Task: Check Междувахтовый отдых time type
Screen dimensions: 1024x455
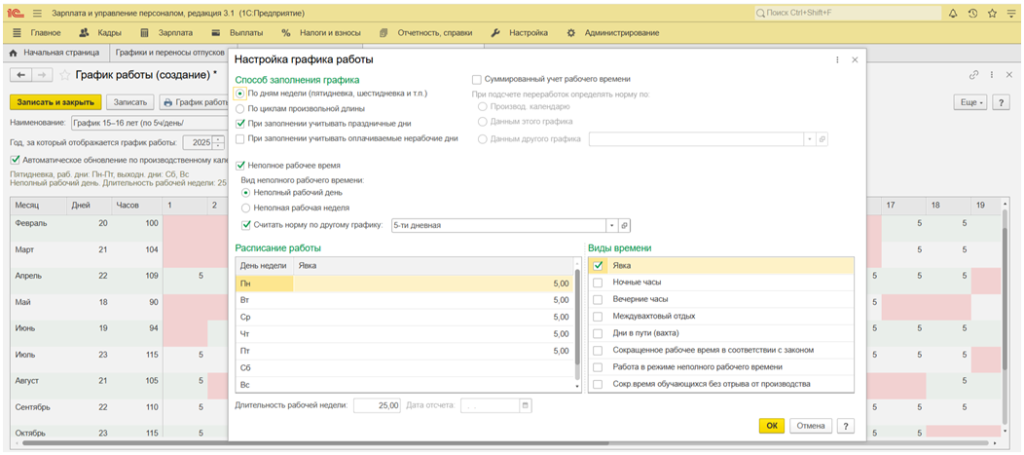Action: [597, 316]
